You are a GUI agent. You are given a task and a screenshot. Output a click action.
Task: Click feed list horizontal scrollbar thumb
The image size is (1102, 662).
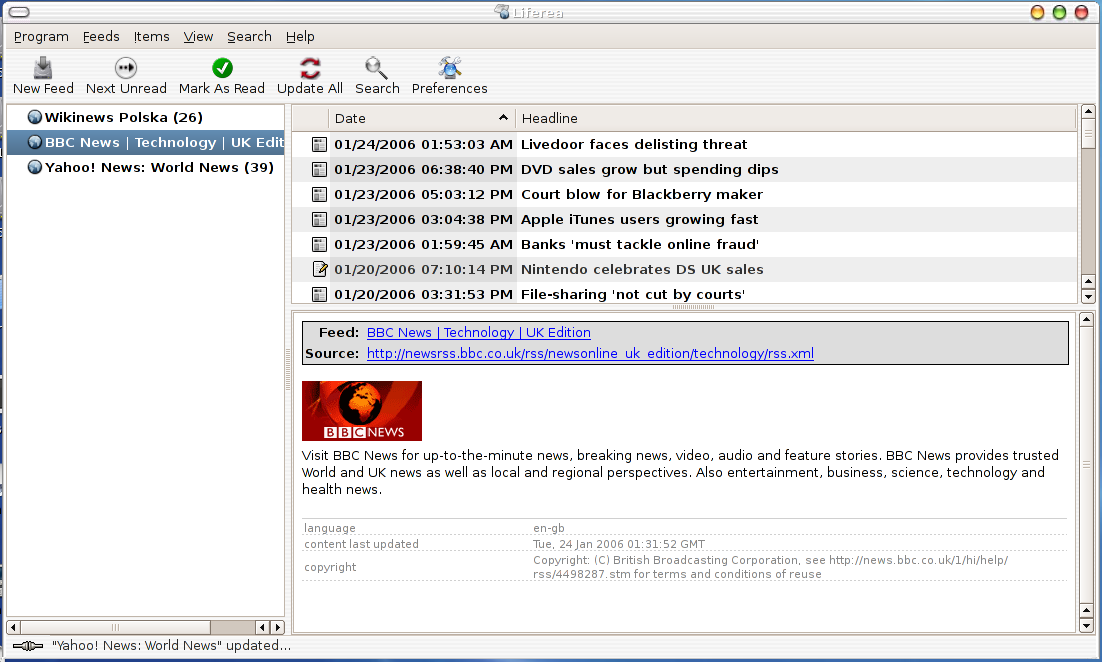(115, 627)
